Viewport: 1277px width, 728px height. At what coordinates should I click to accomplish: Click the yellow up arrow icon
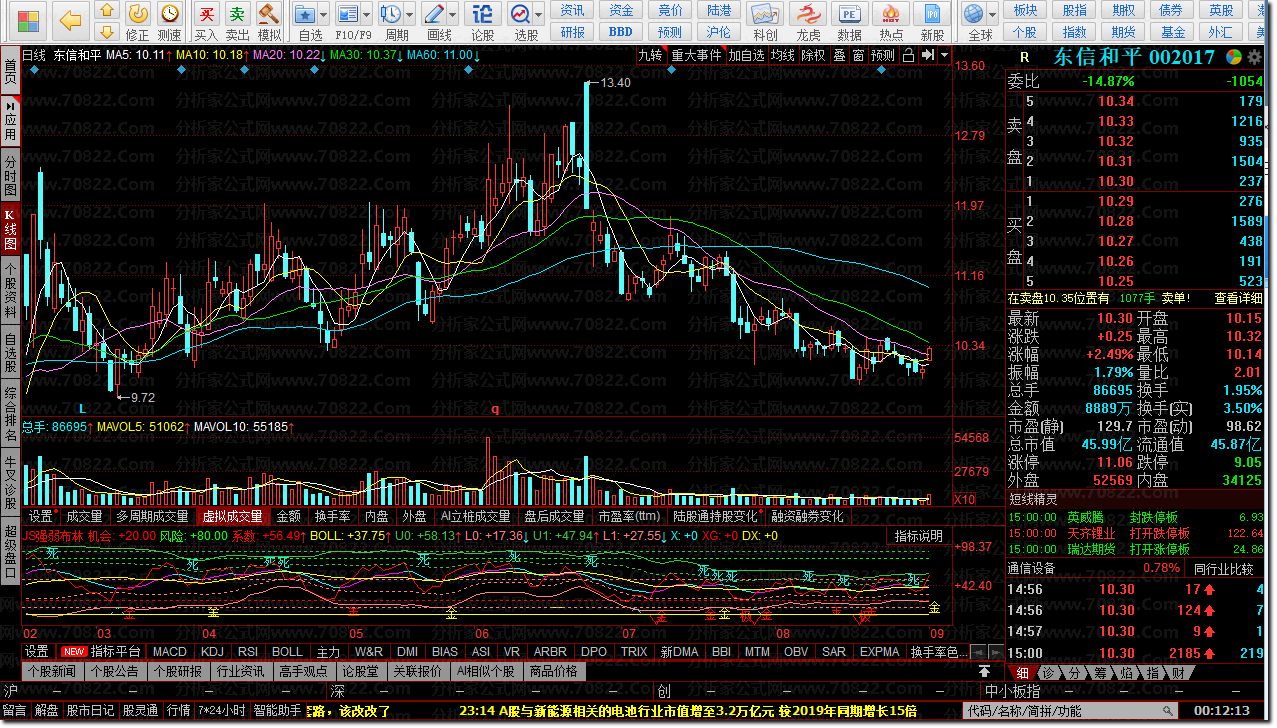click(108, 11)
